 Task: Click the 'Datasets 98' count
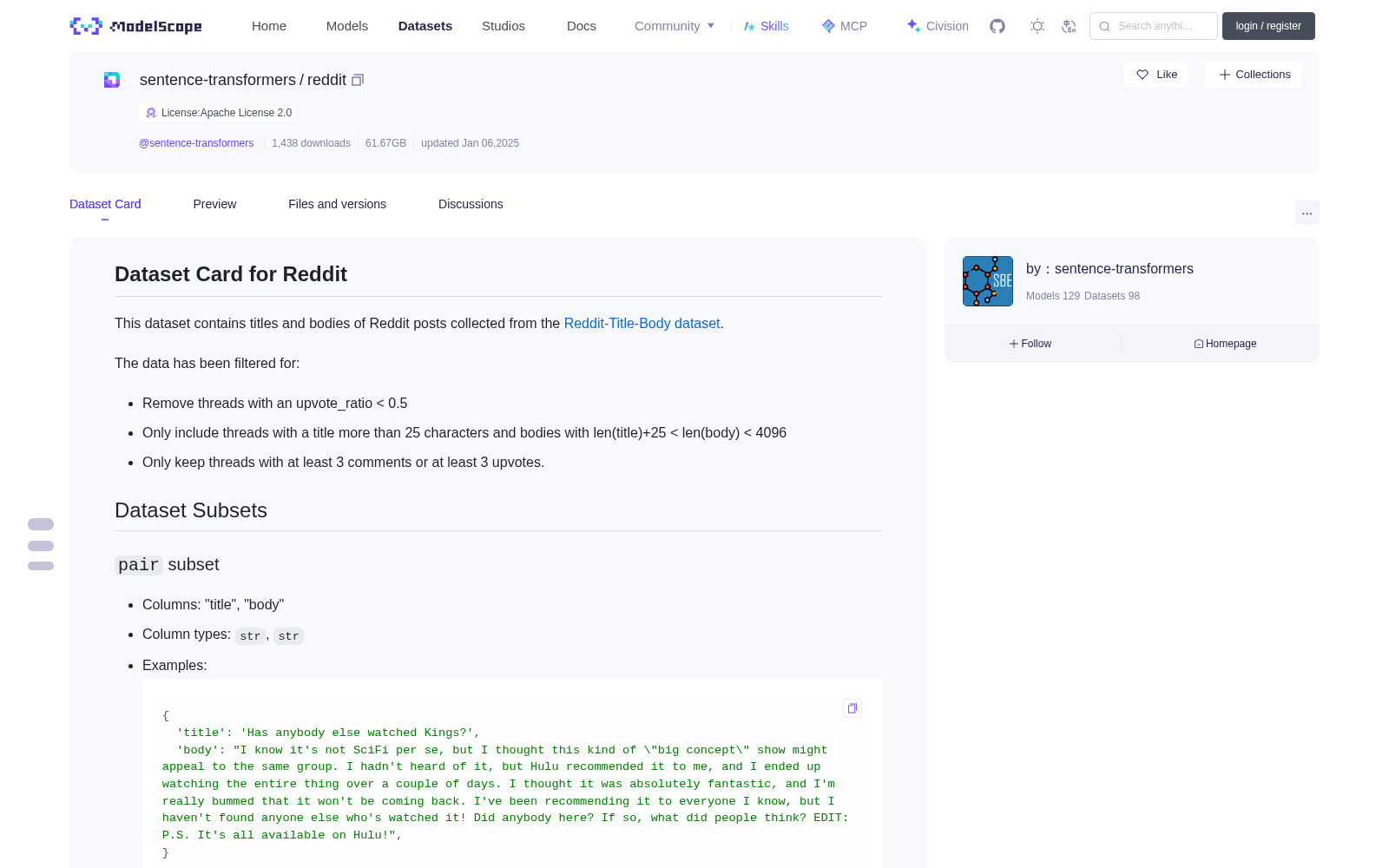(x=1112, y=296)
